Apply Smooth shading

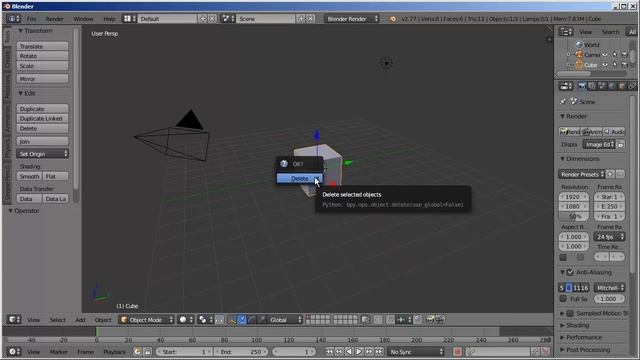click(29, 176)
